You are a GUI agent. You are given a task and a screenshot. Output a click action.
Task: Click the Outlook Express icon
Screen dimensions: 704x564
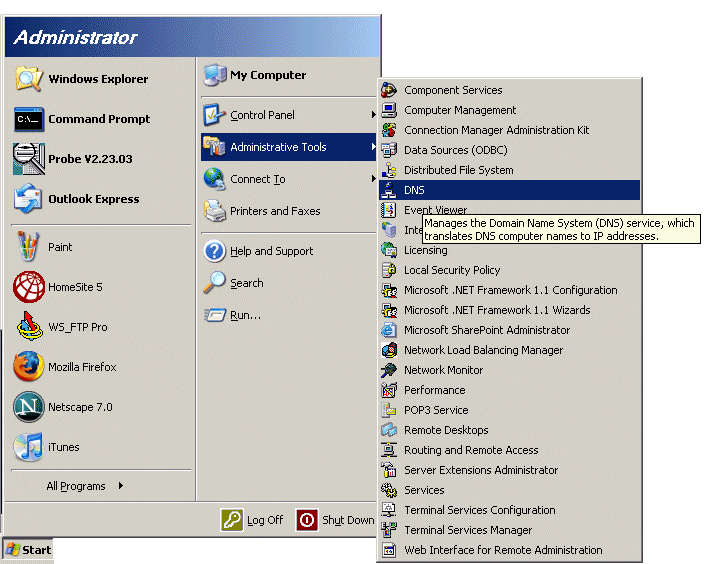pyautogui.click(x=29, y=199)
